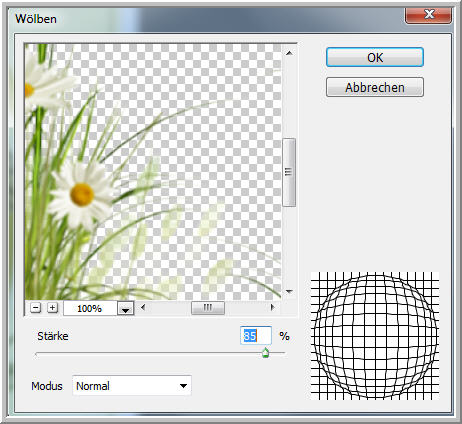Click the zoom in plus icon
This screenshot has width=462, height=424.
click(x=52, y=308)
